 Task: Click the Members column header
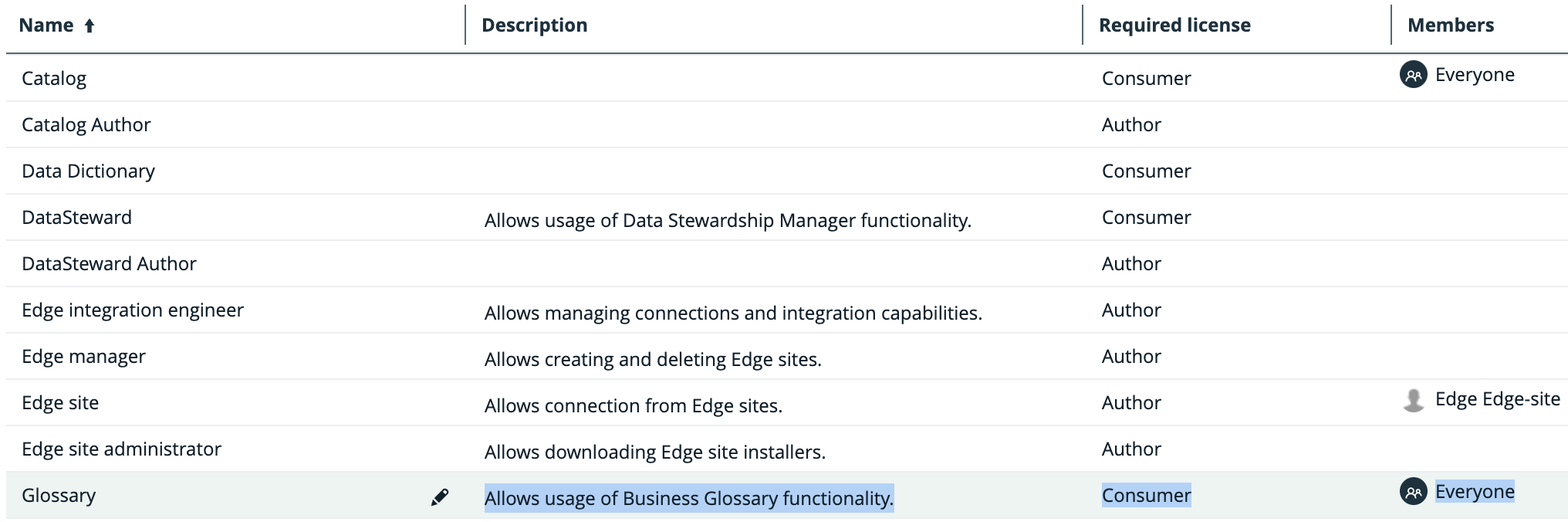pyautogui.click(x=1451, y=25)
